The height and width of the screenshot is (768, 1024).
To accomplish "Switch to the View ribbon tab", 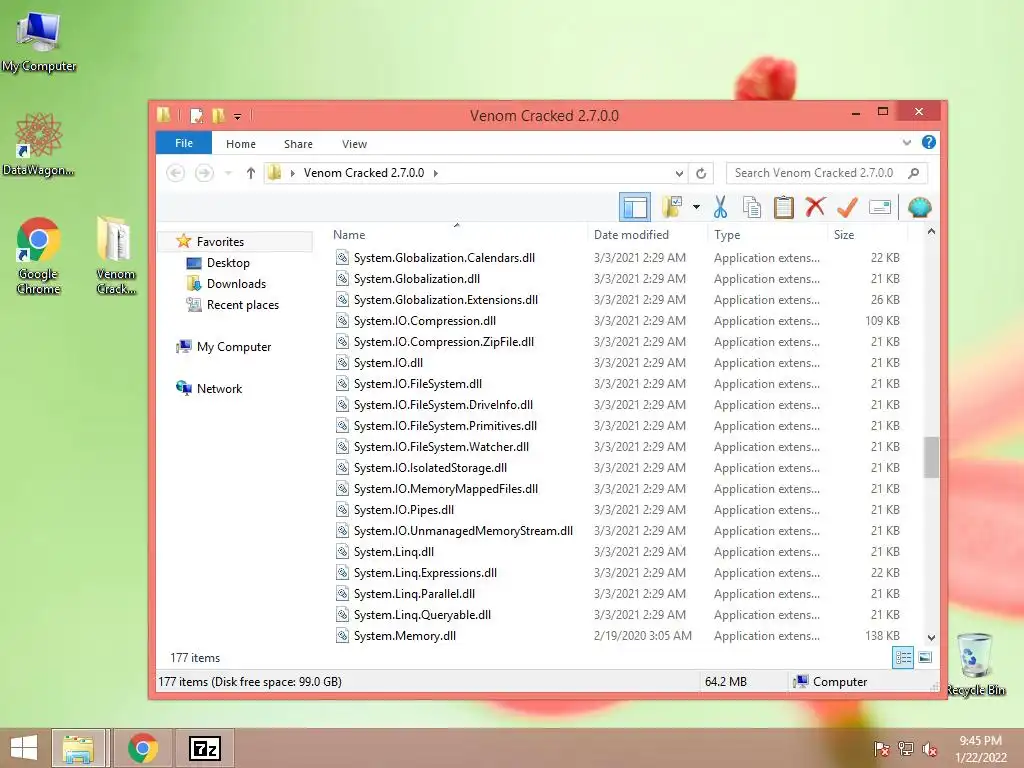I will click(x=354, y=144).
